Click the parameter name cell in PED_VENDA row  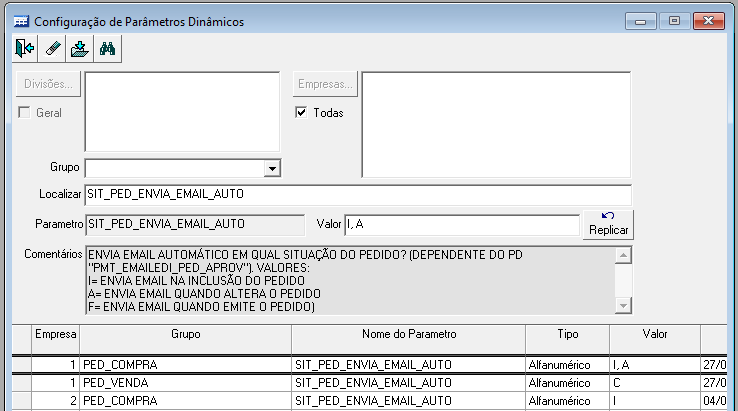[409, 383]
